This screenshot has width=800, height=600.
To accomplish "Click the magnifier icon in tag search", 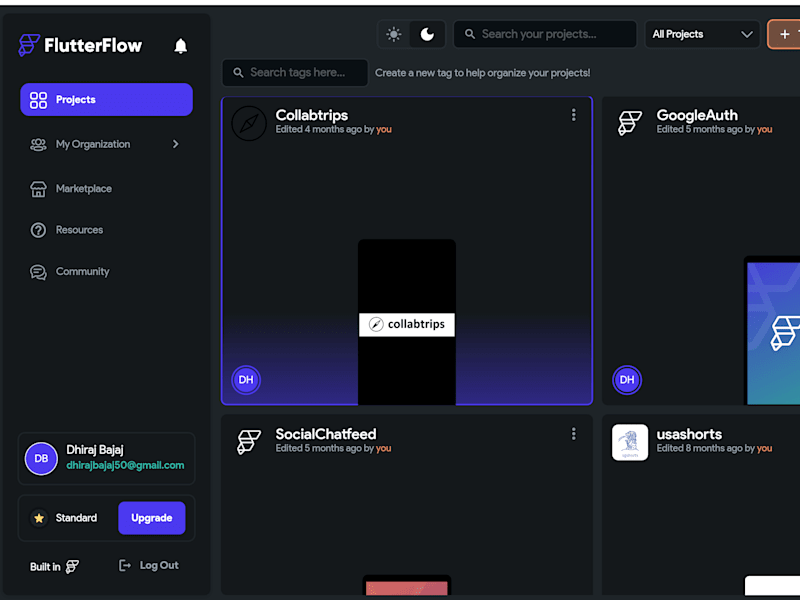I will coord(238,72).
